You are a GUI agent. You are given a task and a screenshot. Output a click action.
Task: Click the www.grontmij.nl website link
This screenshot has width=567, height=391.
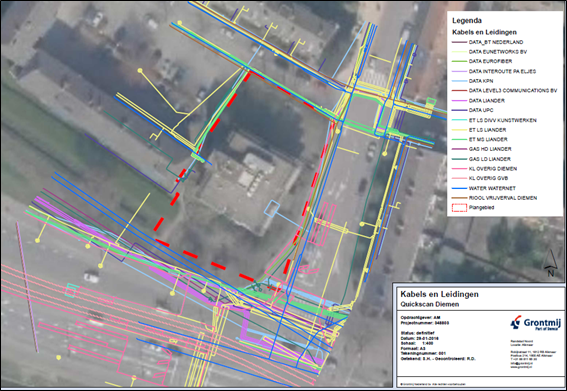[x=521, y=367]
